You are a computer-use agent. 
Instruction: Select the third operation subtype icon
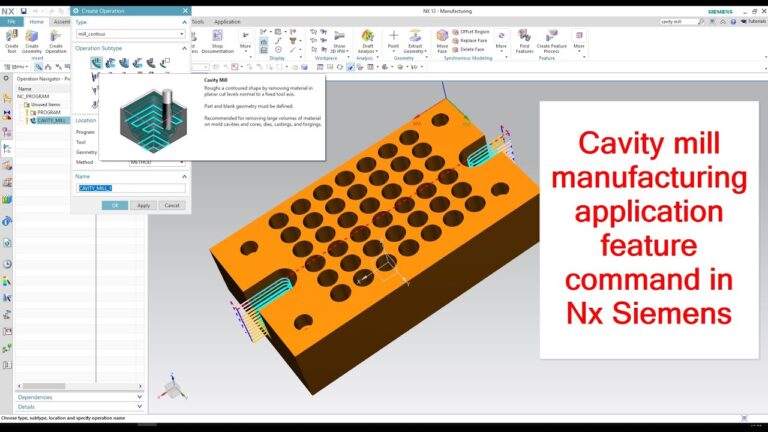[x=124, y=63]
